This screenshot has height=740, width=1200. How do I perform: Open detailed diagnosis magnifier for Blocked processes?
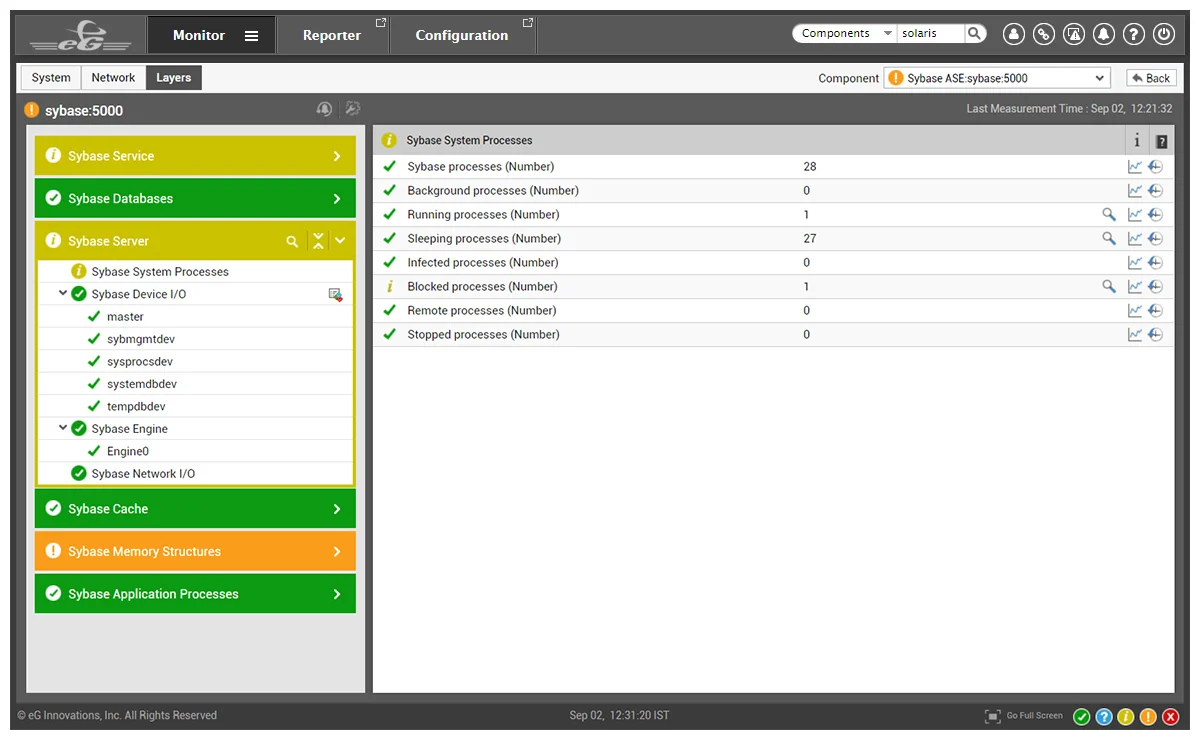coord(1109,286)
